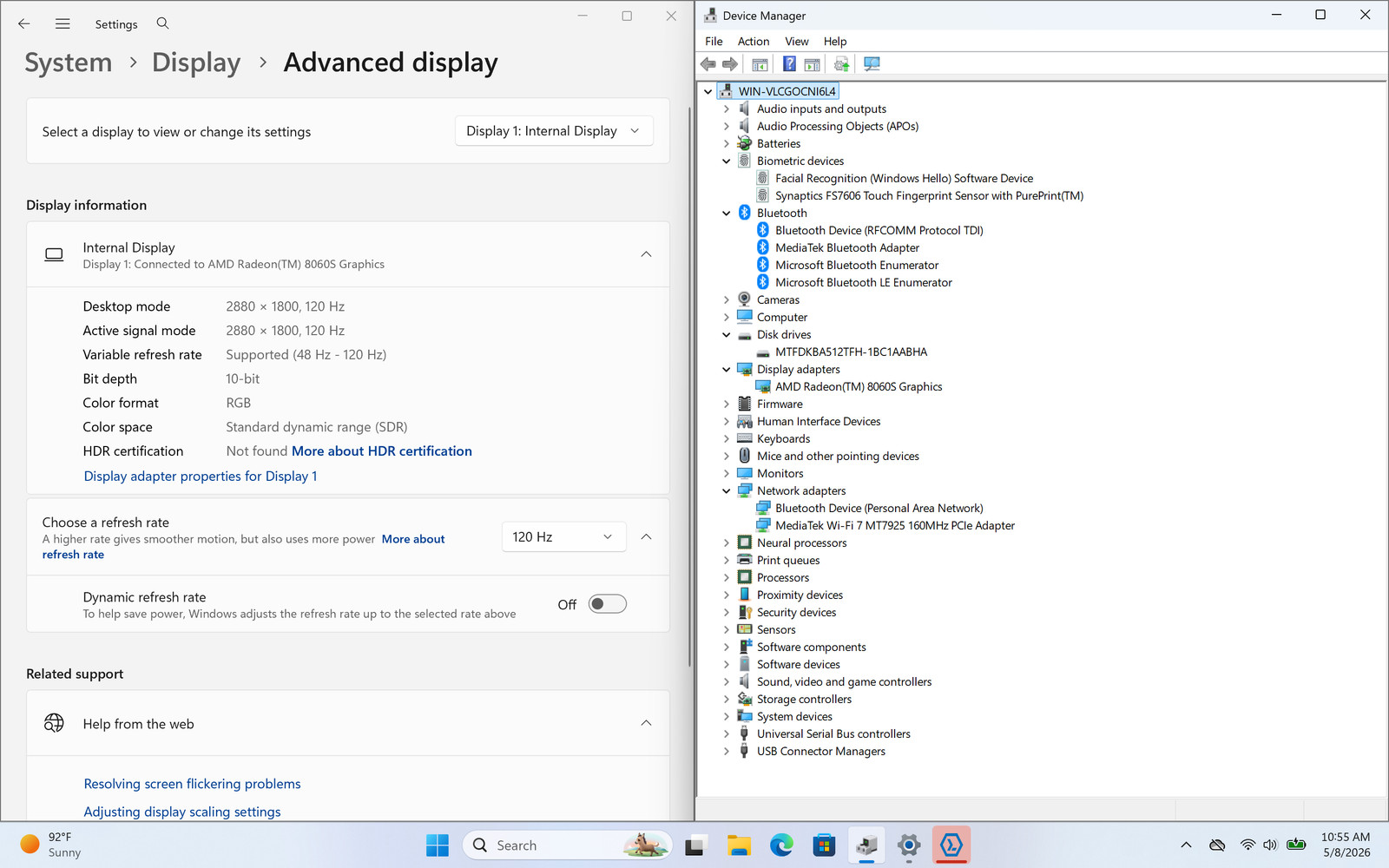Click the drive icon beside MTFDKBA512TFH-1BC1AABHA
The image size is (1389, 868).
click(x=763, y=352)
